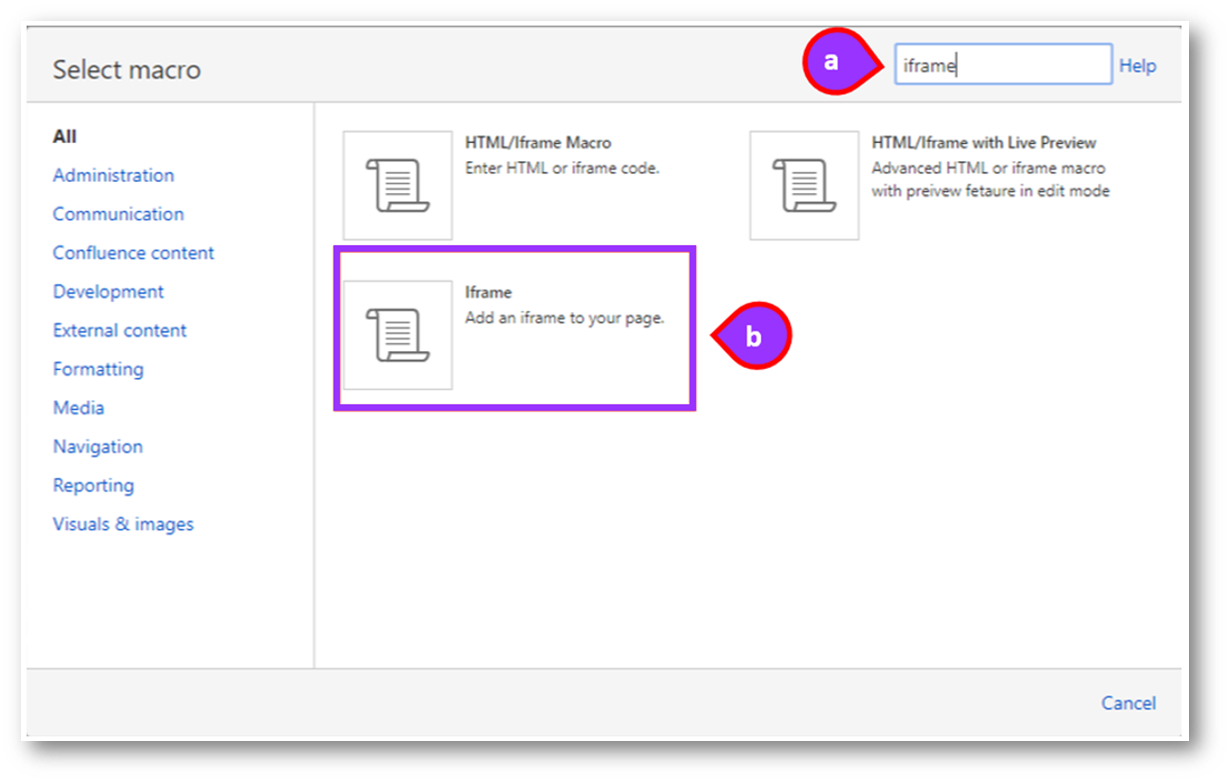
Task: Click the Iframe macro scroll icon
Action: tap(397, 335)
